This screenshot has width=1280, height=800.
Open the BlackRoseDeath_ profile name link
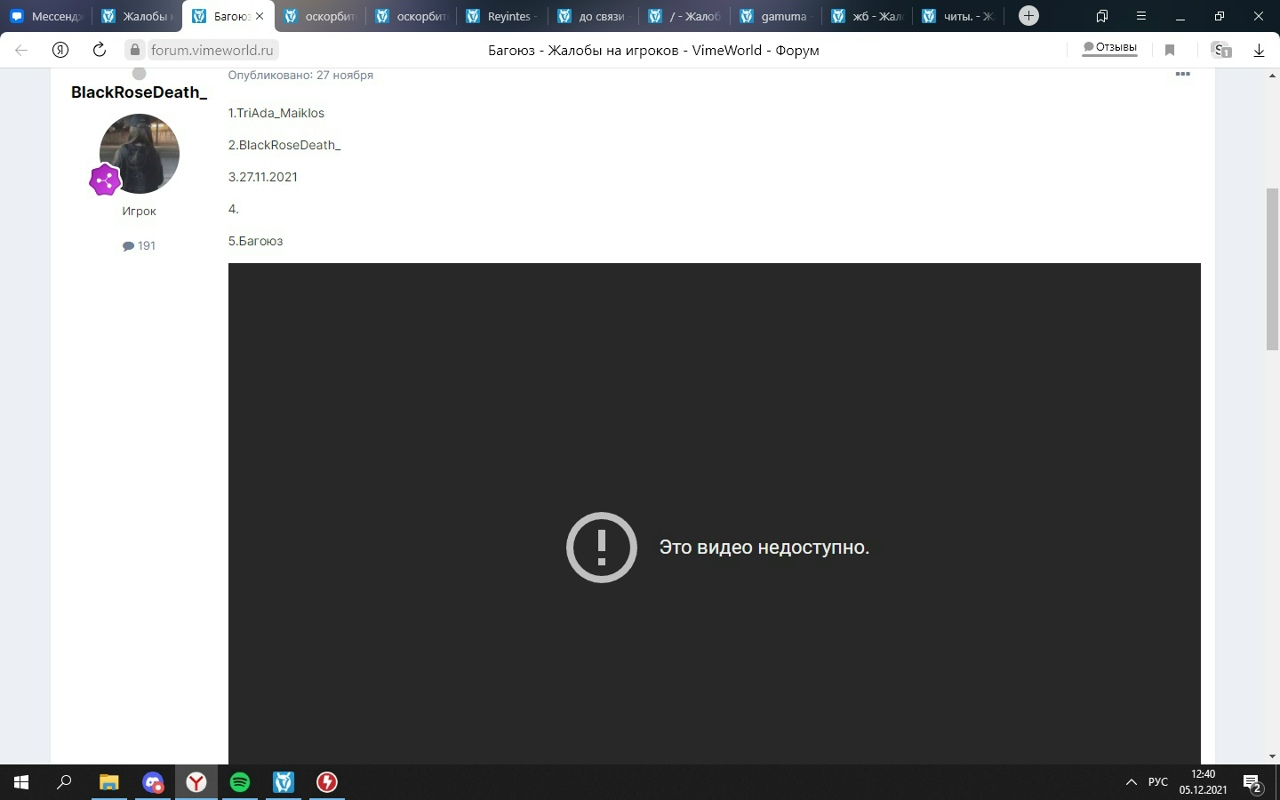[x=139, y=92]
